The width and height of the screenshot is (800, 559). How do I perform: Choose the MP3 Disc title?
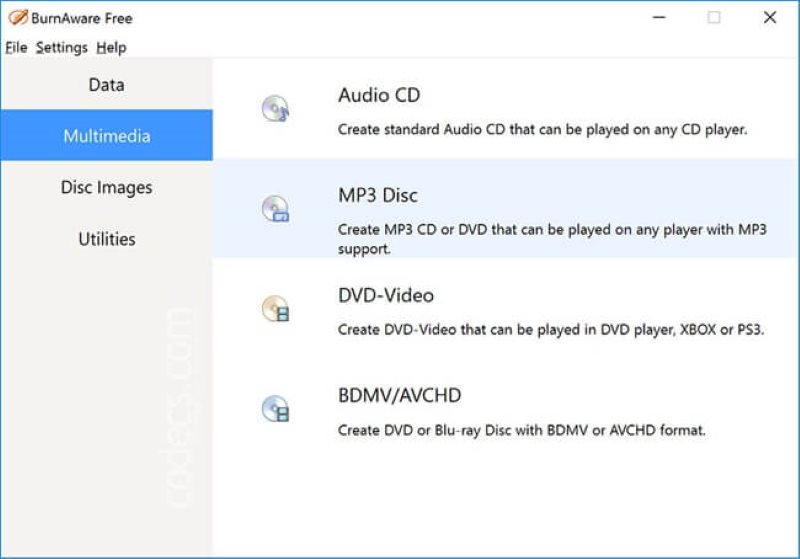pos(378,195)
